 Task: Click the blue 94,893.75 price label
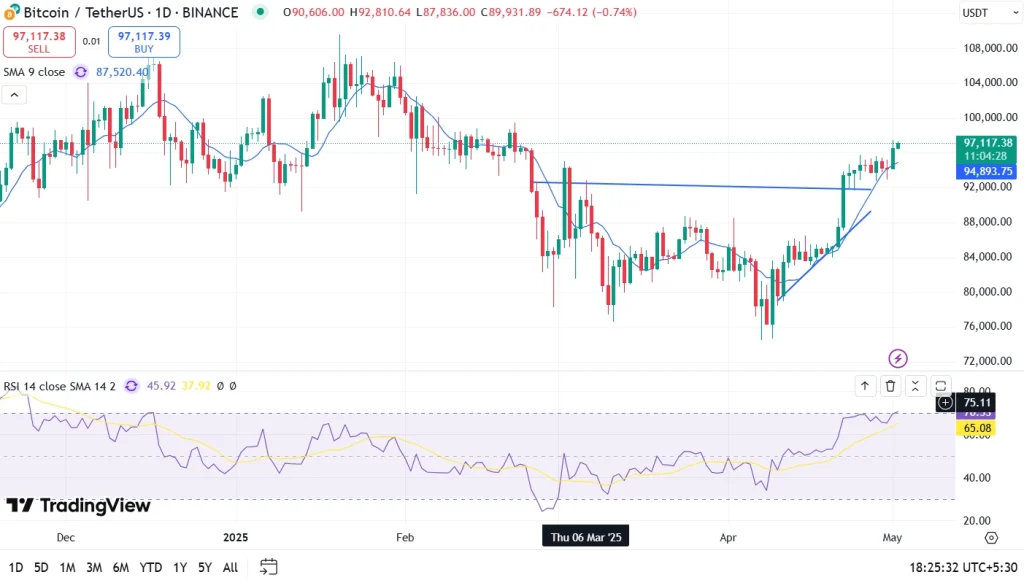(987, 171)
